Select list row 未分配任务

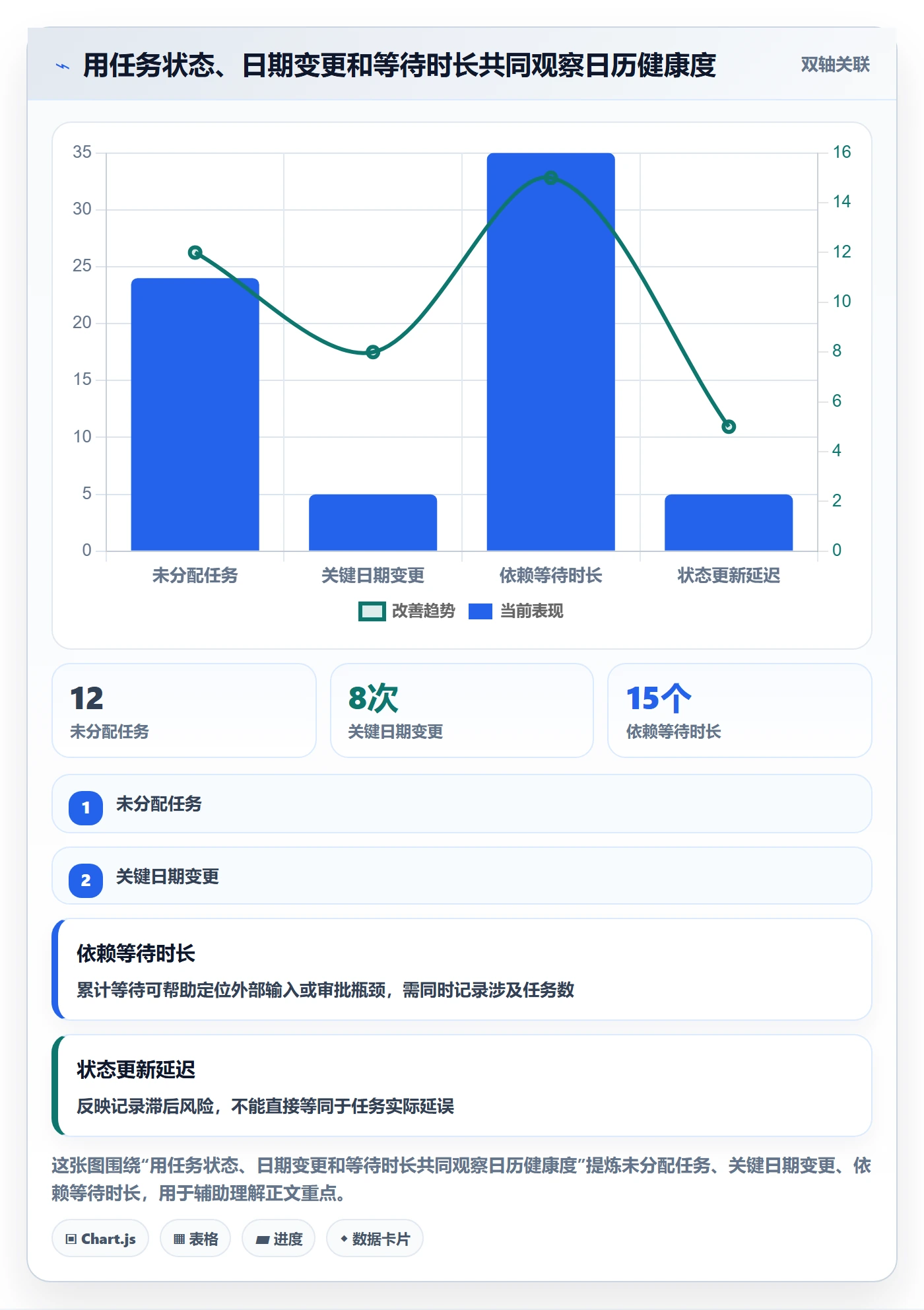(462, 804)
